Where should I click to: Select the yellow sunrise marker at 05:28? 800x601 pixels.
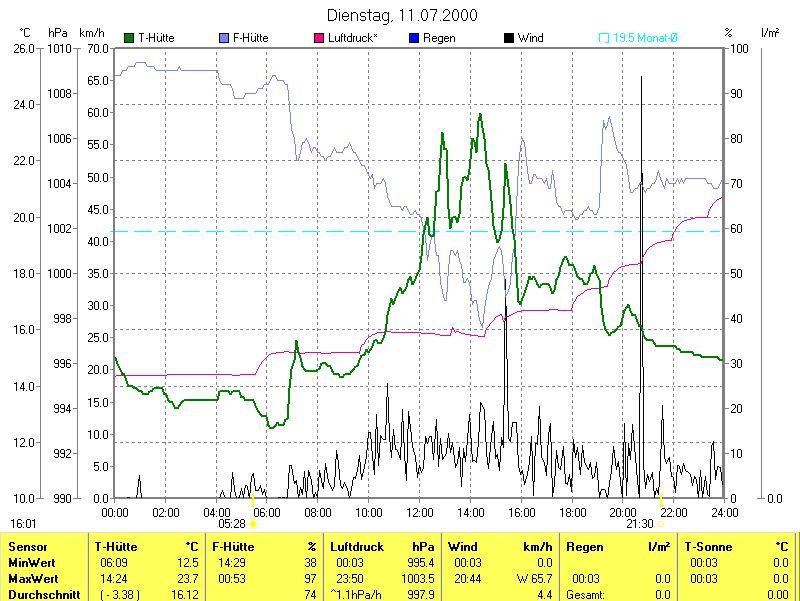point(252,523)
